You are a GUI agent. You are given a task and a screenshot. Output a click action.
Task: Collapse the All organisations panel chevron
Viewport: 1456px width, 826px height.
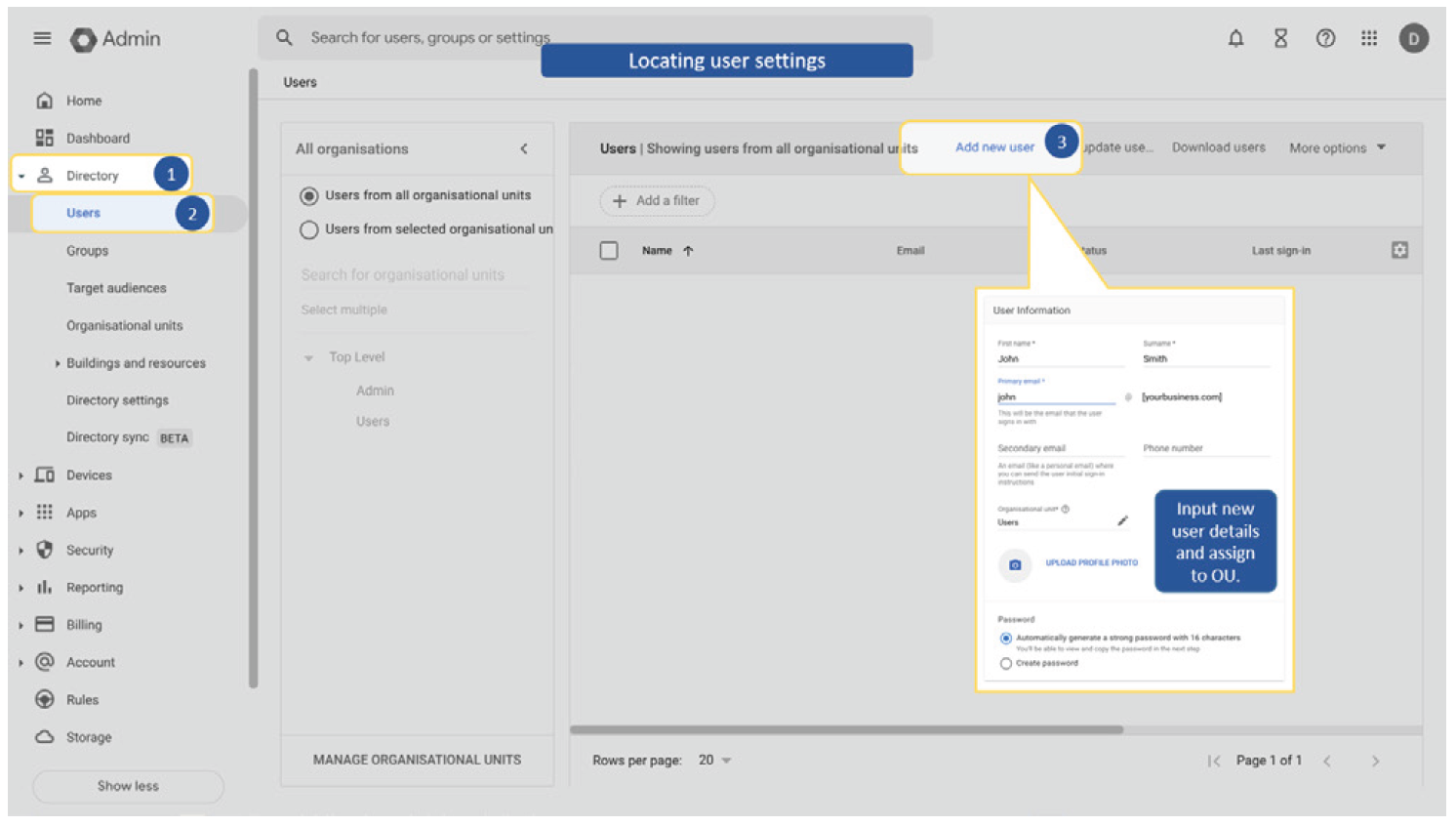pyautogui.click(x=524, y=148)
